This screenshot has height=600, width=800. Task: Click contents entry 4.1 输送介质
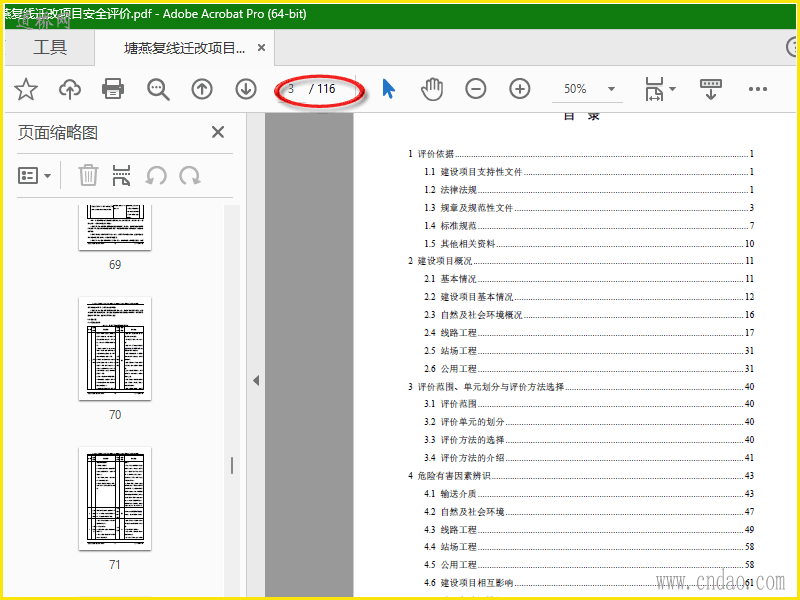pos(589,493)
